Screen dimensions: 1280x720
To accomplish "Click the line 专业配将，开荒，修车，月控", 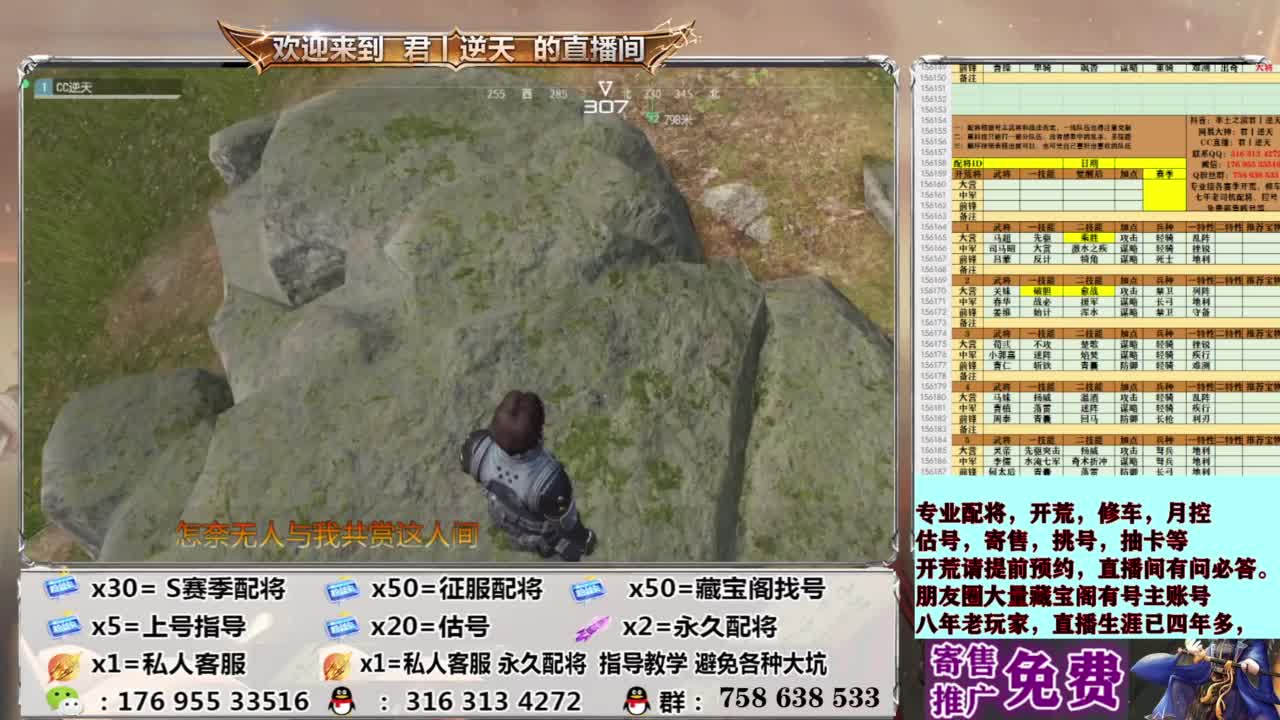I will 1064,513.
